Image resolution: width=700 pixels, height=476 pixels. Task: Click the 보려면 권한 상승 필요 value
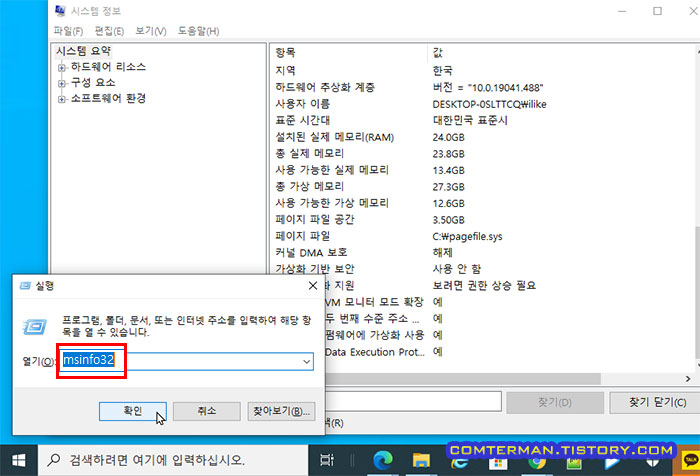coord(484,285)
